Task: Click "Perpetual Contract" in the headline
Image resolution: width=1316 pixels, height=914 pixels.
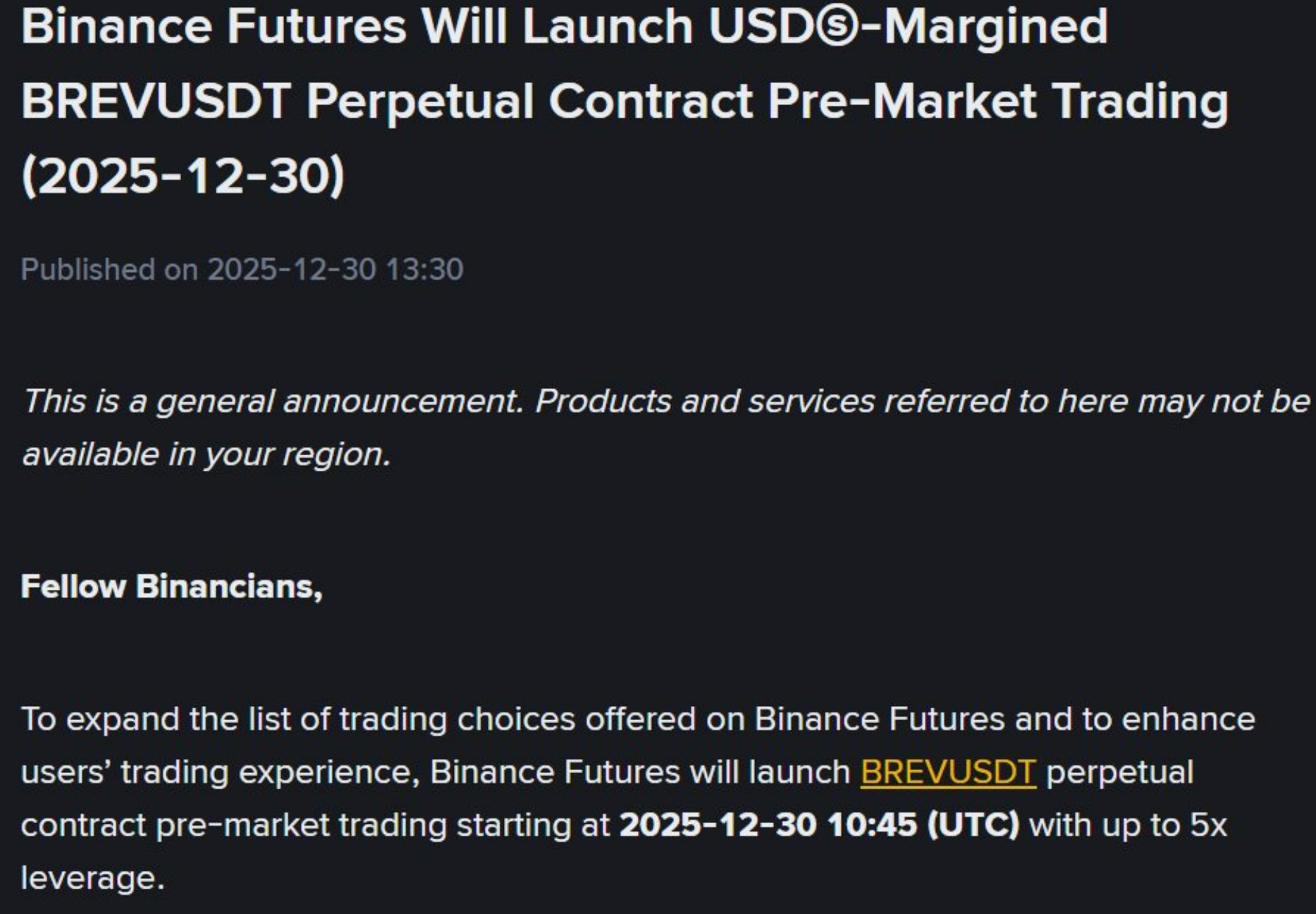Action: (529, 101)
